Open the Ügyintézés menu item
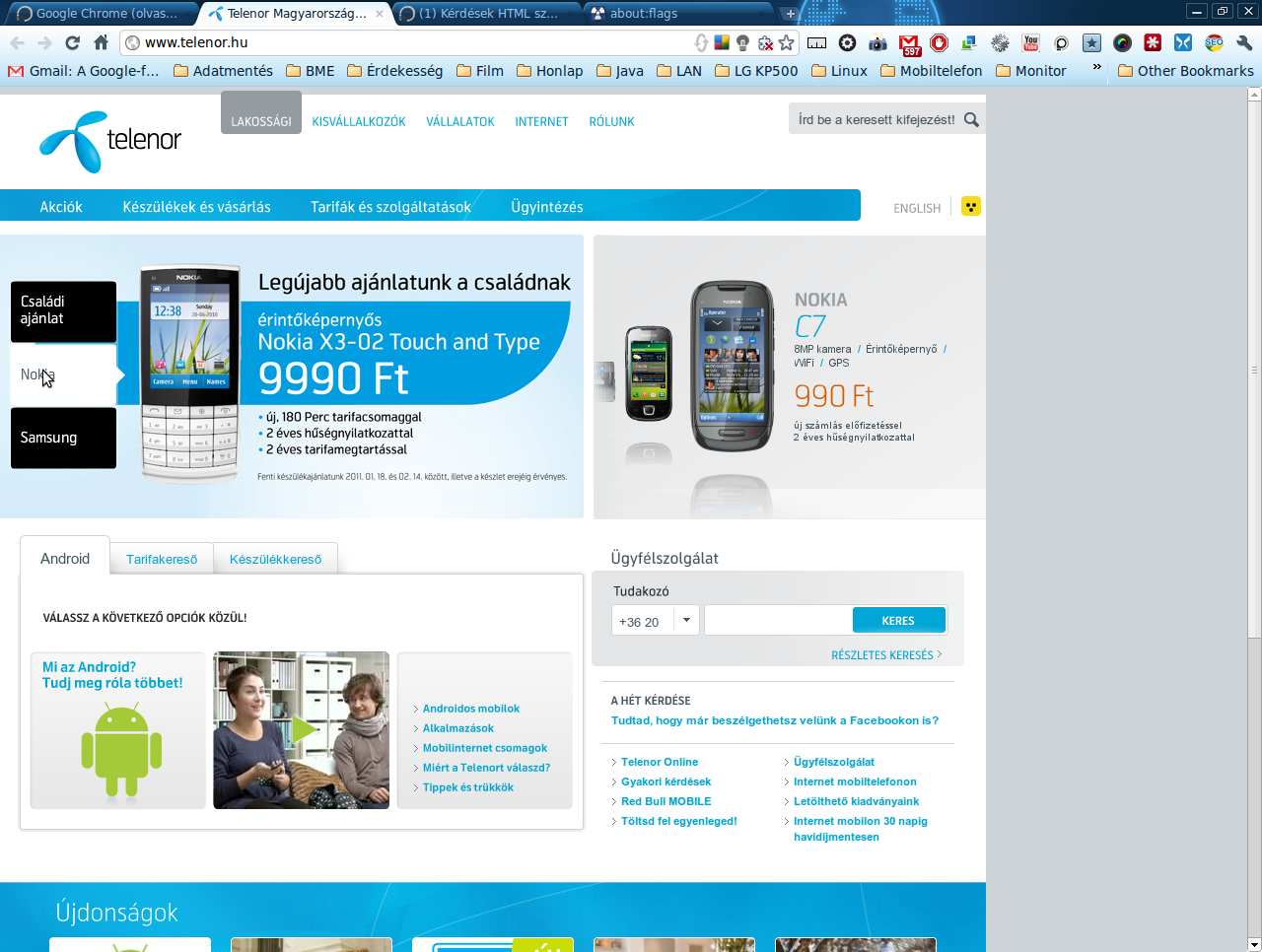Viewport: 1262px width, 952px height. pos(547,207)
